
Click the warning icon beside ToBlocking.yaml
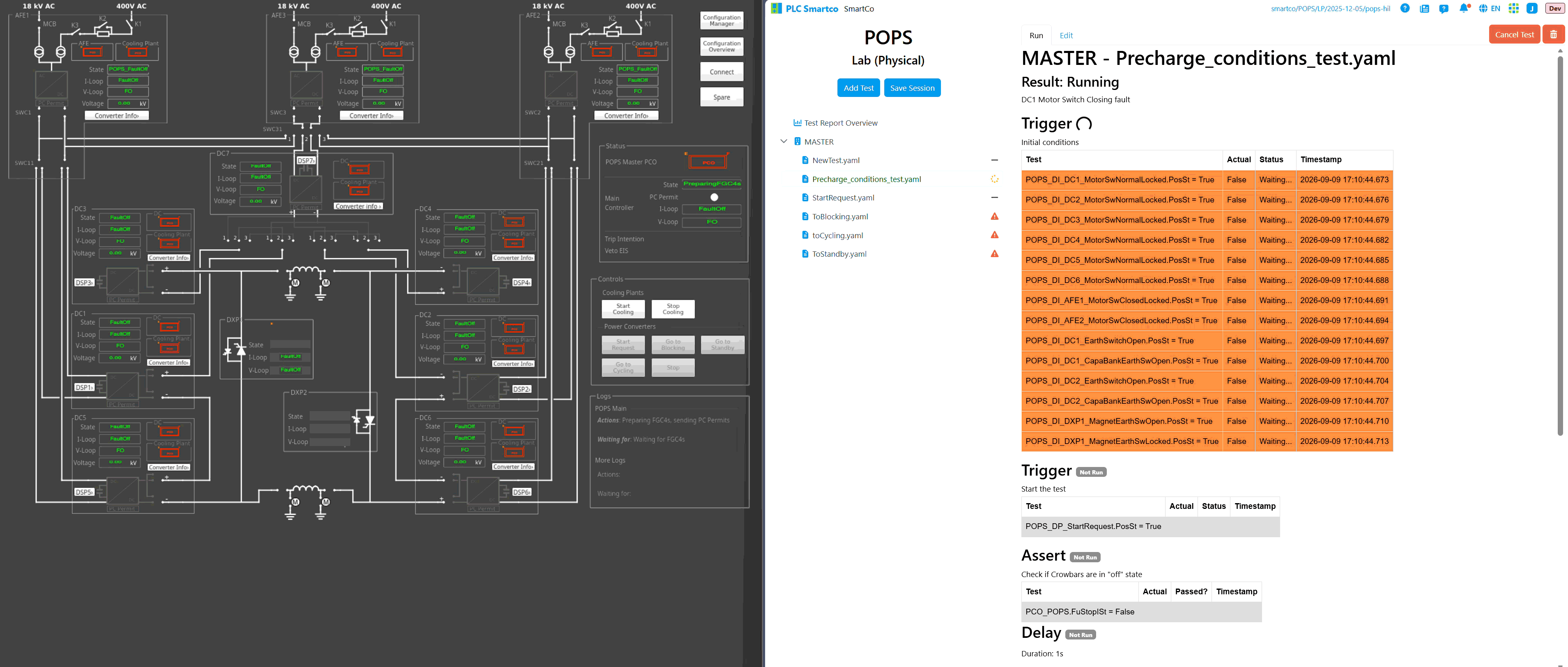pyautogui.click(x=995, y=216)
